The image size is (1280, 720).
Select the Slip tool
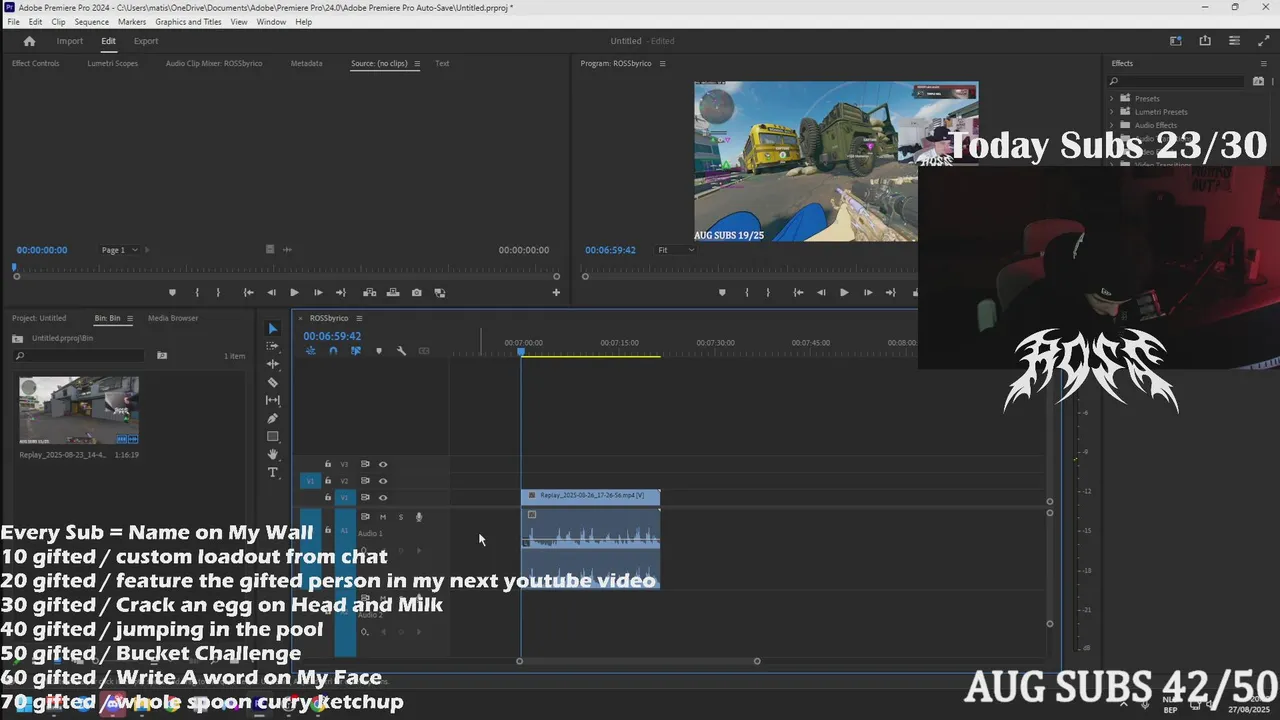pyautogui.click(x=272, y=400)
